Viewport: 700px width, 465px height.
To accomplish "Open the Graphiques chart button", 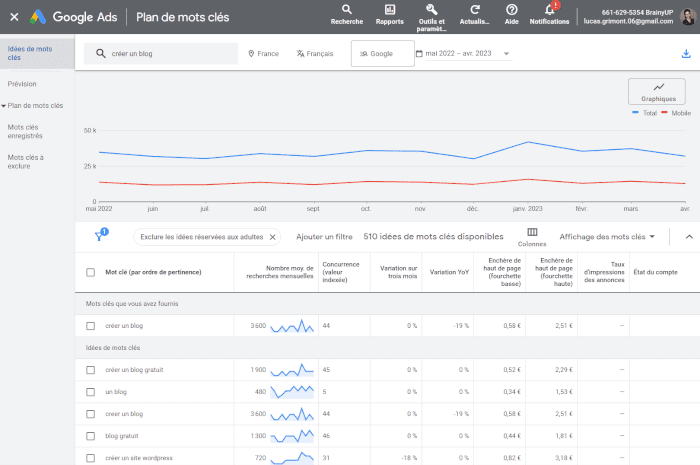I will pos(657,91).
